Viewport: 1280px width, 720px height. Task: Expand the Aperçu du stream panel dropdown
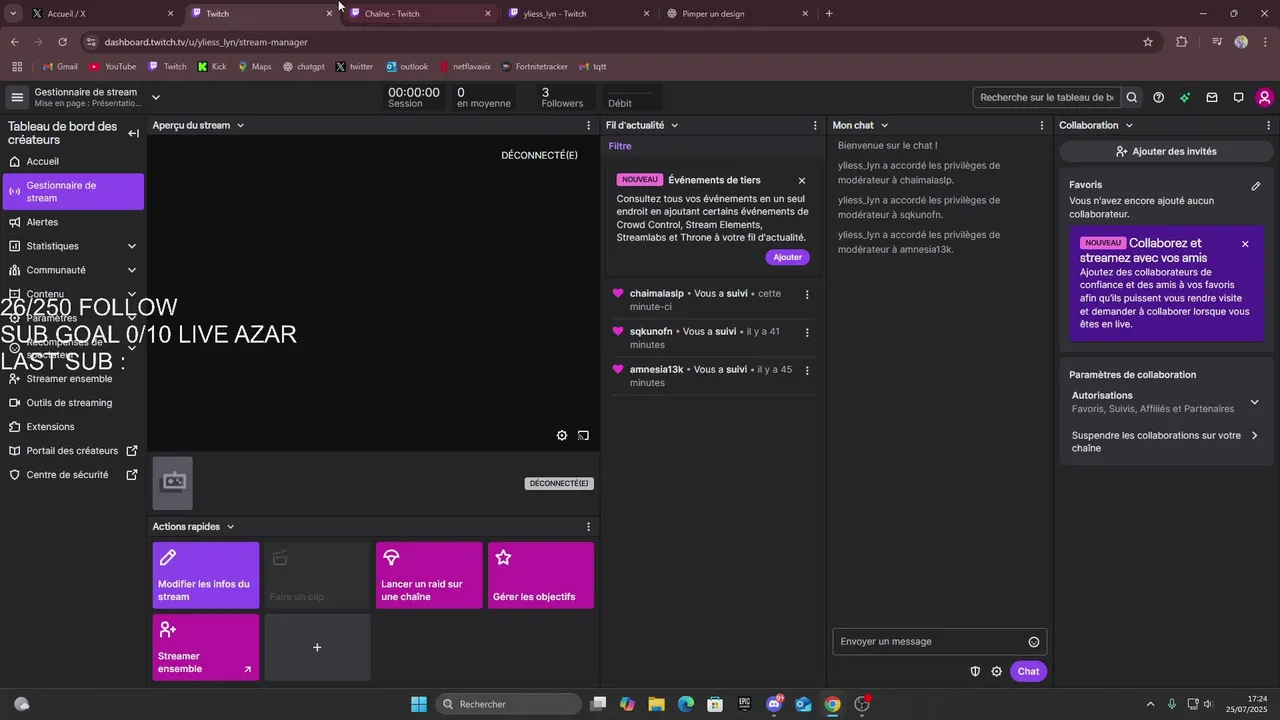point(240,125)
